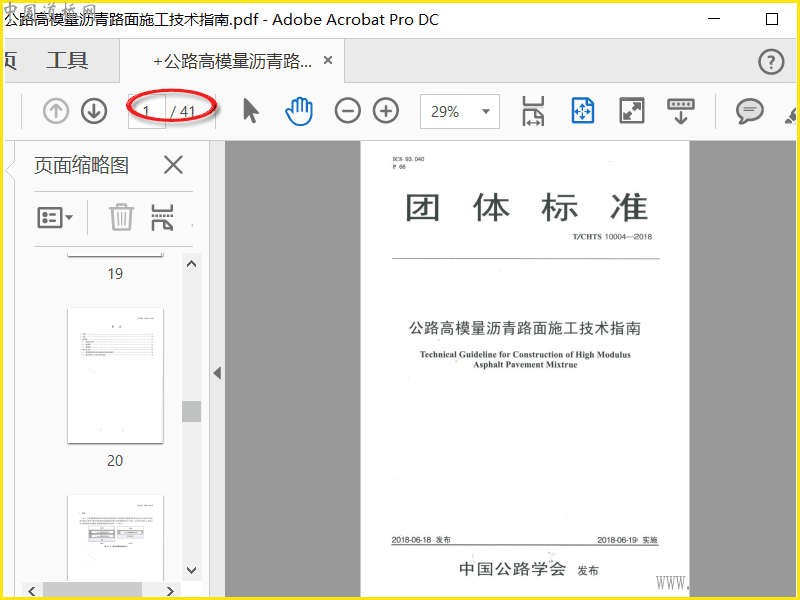Click the thumbnail label 20
800x600 pixels.
click(x=115, y=461)
